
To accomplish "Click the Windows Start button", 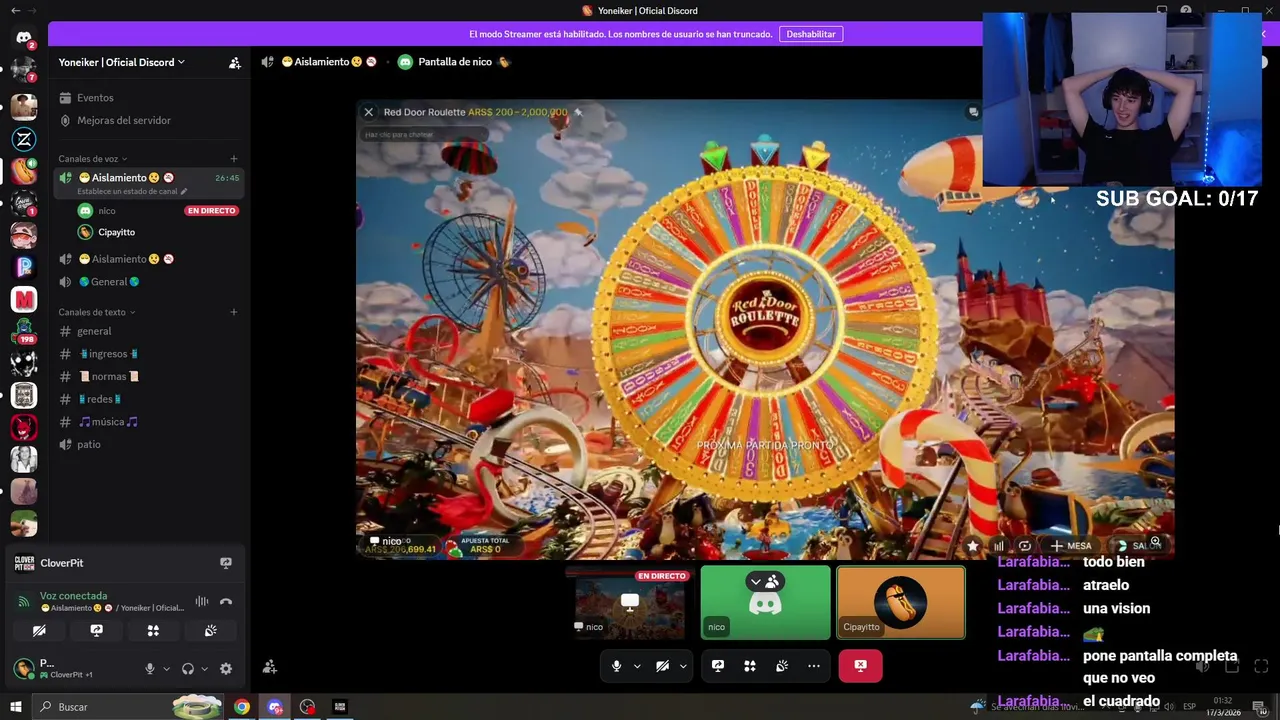I will [x=16, y=707].
